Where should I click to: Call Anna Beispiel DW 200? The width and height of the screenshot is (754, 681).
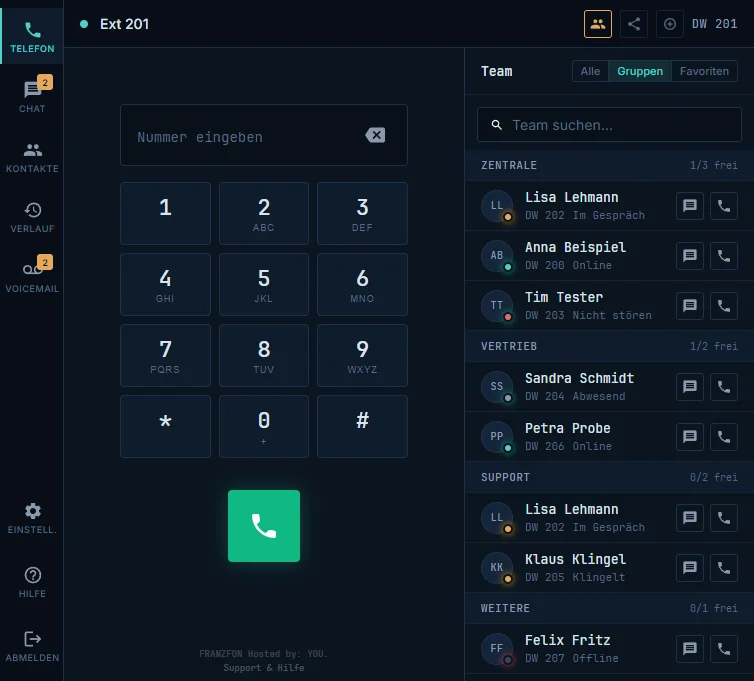(724, 256)
